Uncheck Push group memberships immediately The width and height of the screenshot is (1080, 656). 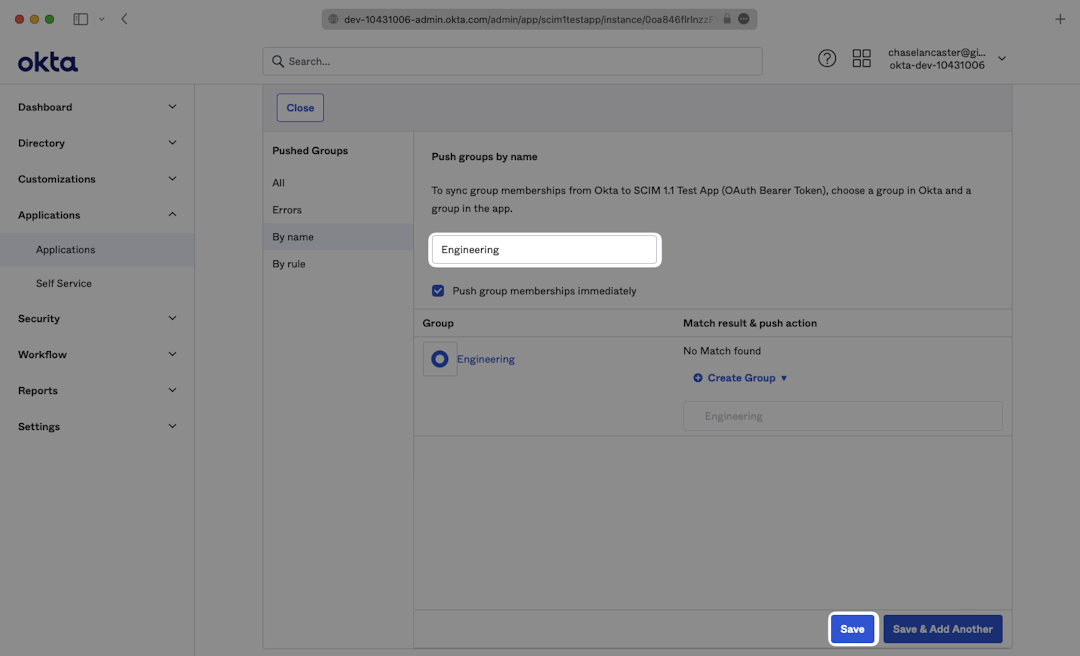click(438, 291)
